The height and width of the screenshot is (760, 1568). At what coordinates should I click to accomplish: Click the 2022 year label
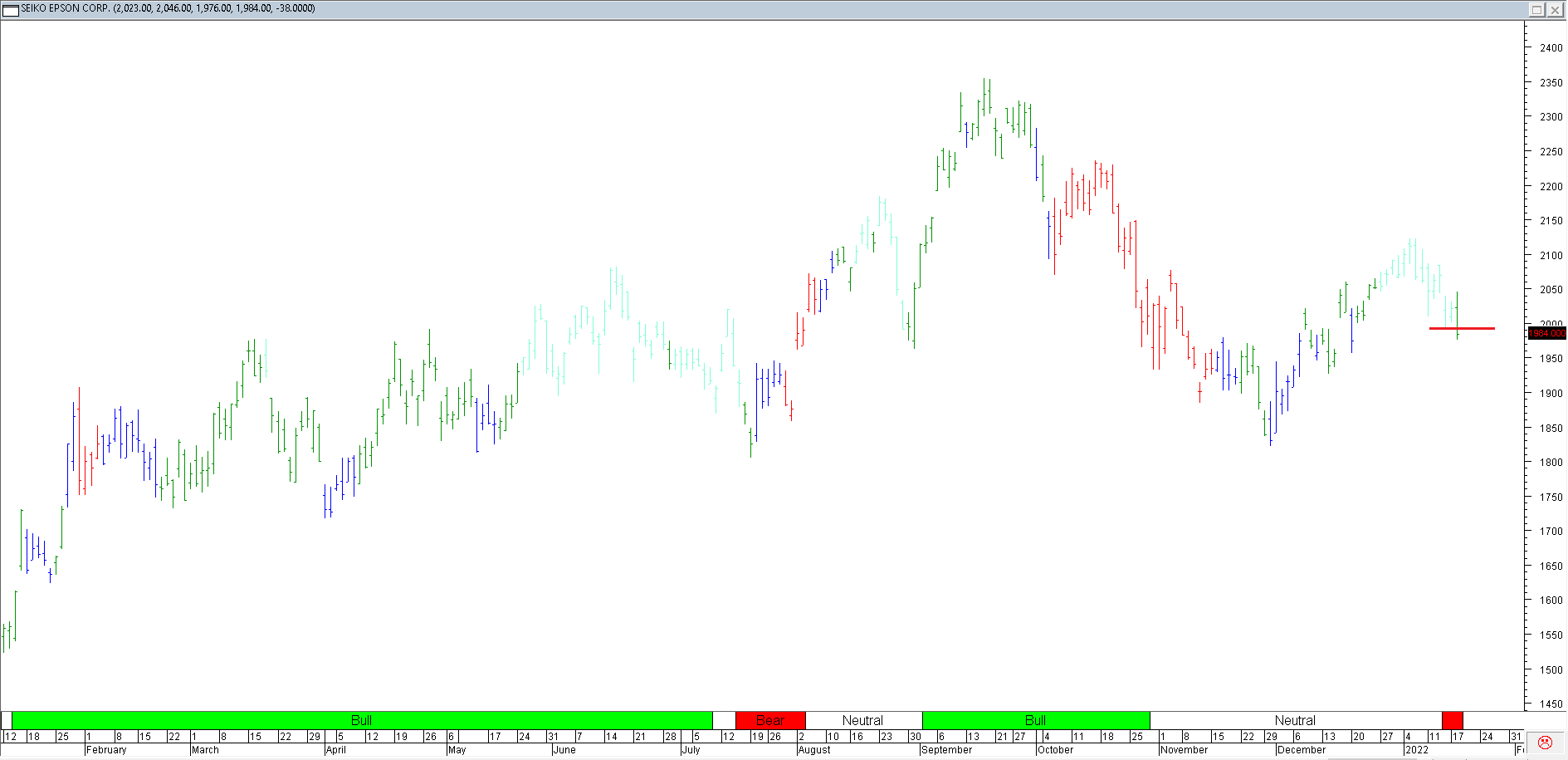pos(1417,750)
